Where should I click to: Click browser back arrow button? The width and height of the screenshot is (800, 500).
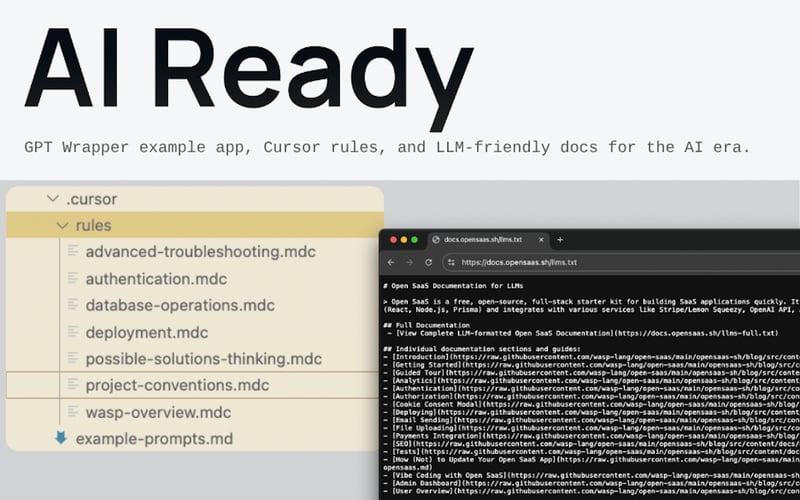pyautogui.click(x=391, y=262)
